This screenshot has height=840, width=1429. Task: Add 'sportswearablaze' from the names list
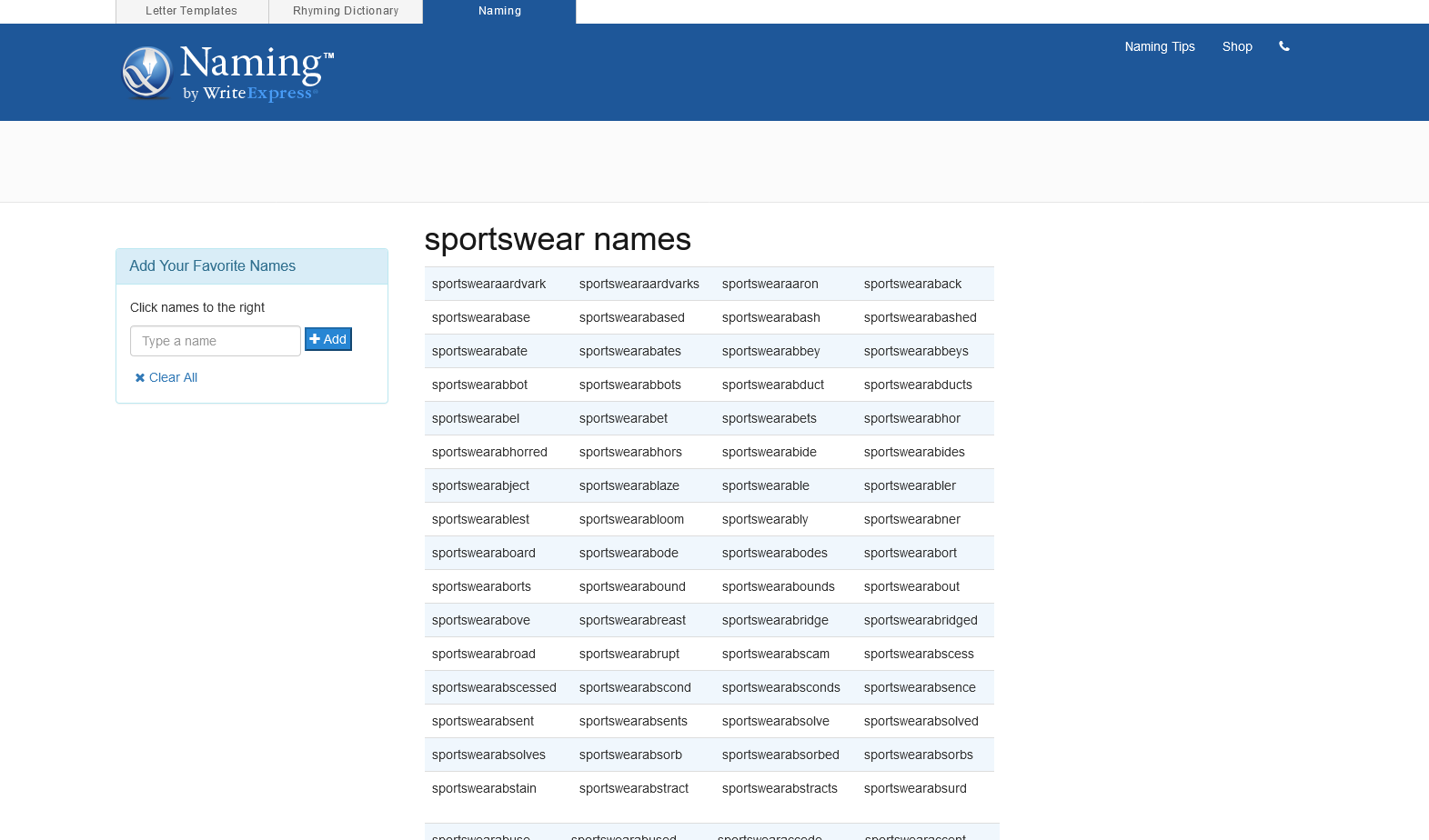tap(629, 485)
